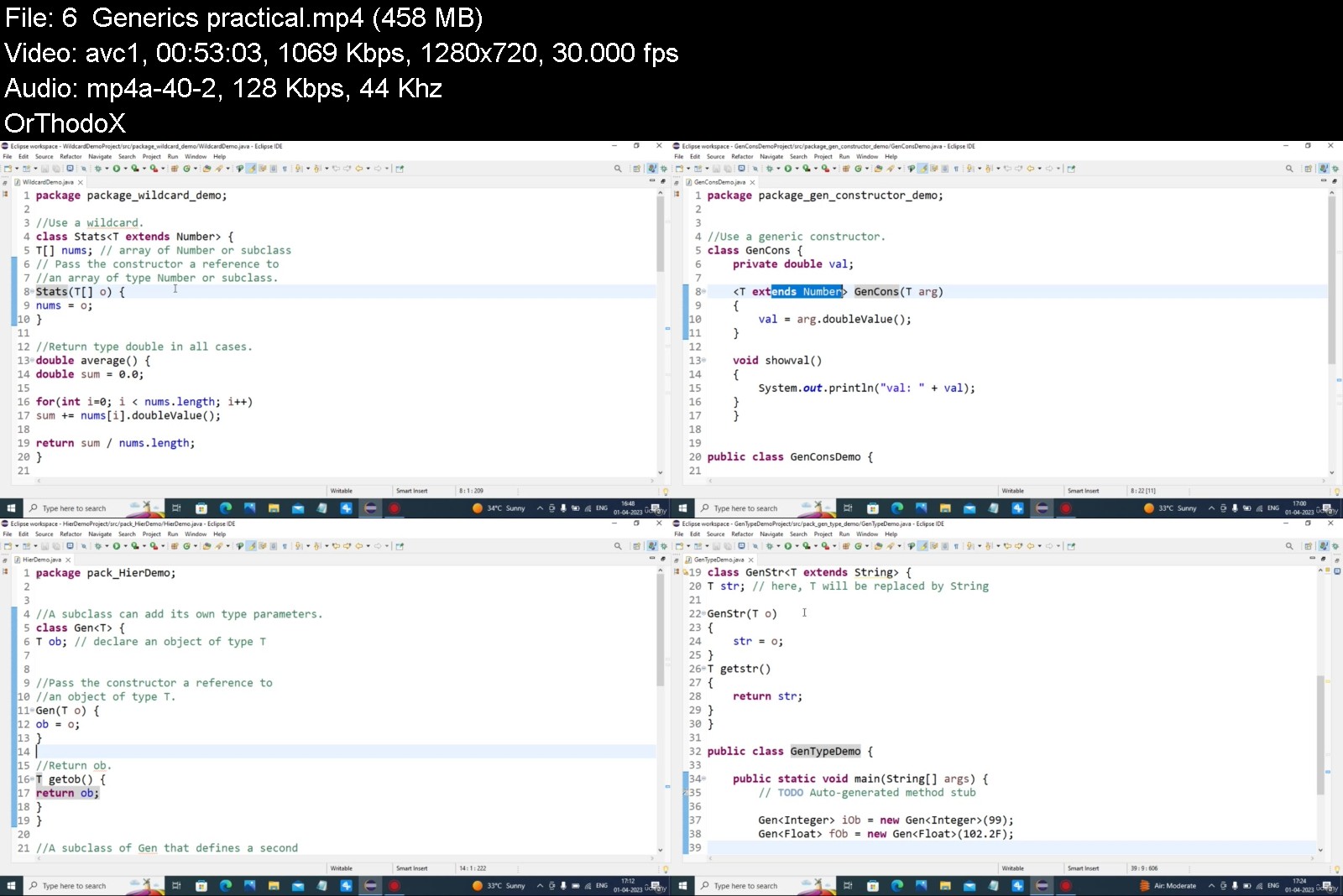This screenshot has height=896, width=1343.
Task: Click New Java Package icon in GenConsDemo toolbar
Action: [x=846, y=168]
